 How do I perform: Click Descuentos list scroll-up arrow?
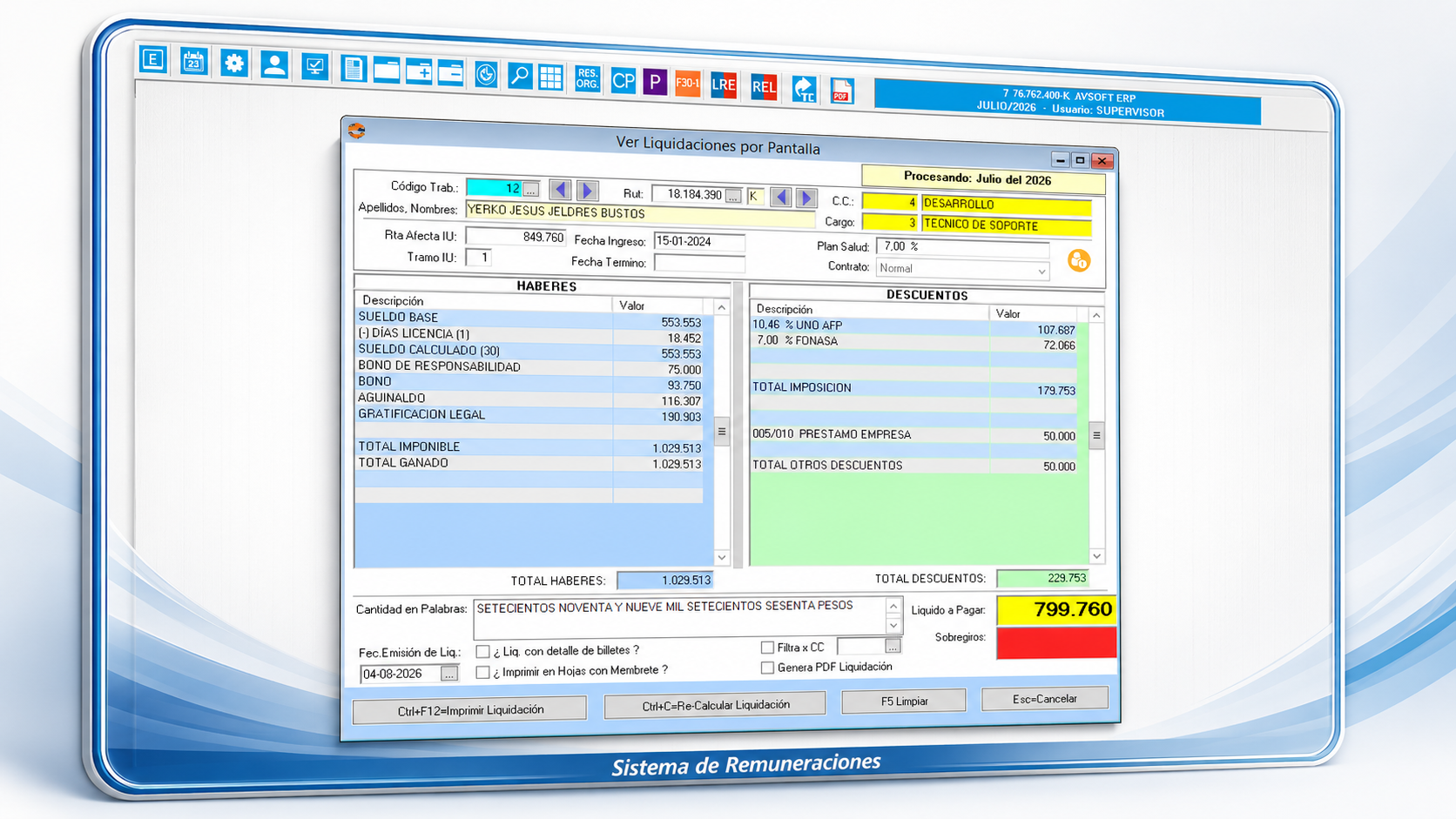1096,316
